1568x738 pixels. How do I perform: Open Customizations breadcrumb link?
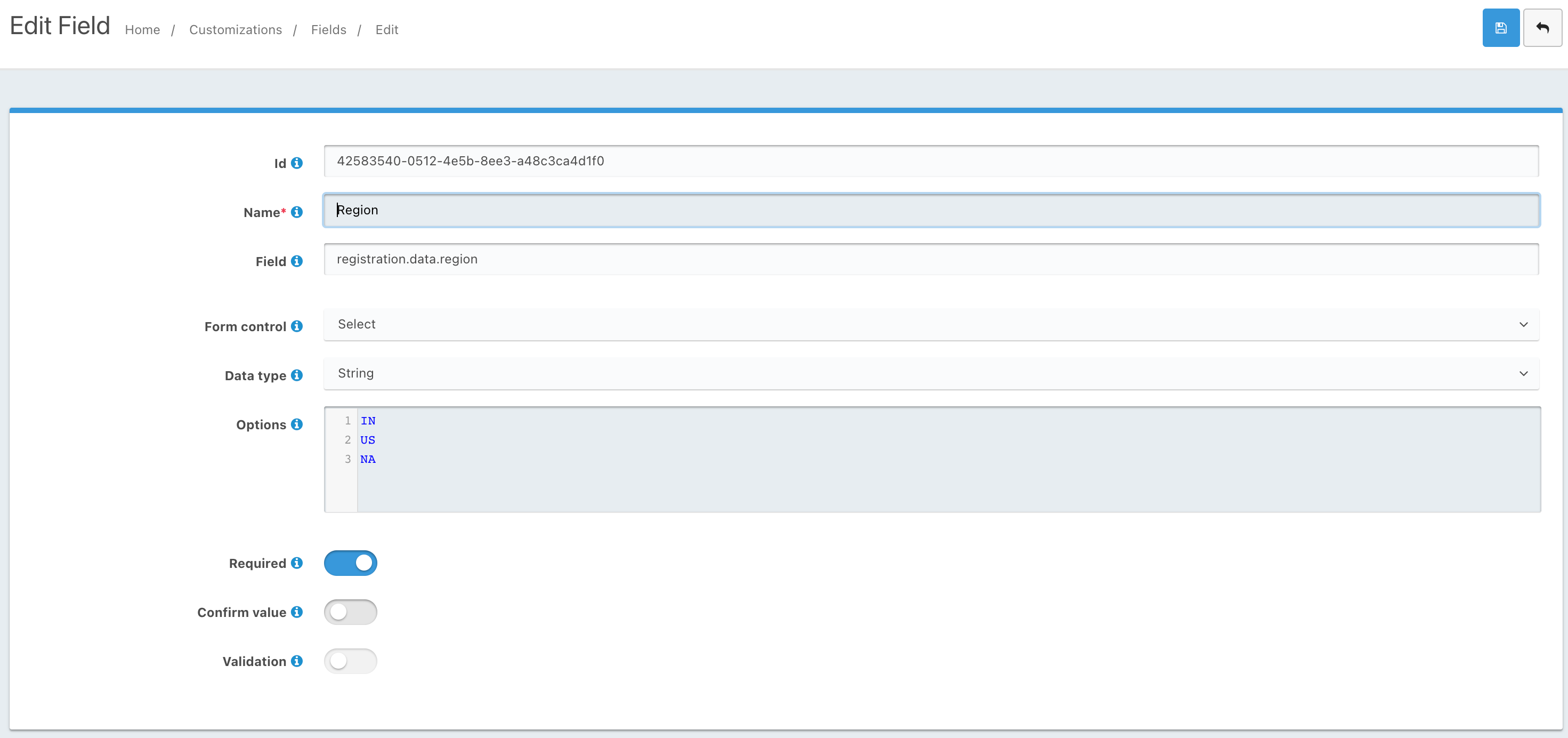236,30
